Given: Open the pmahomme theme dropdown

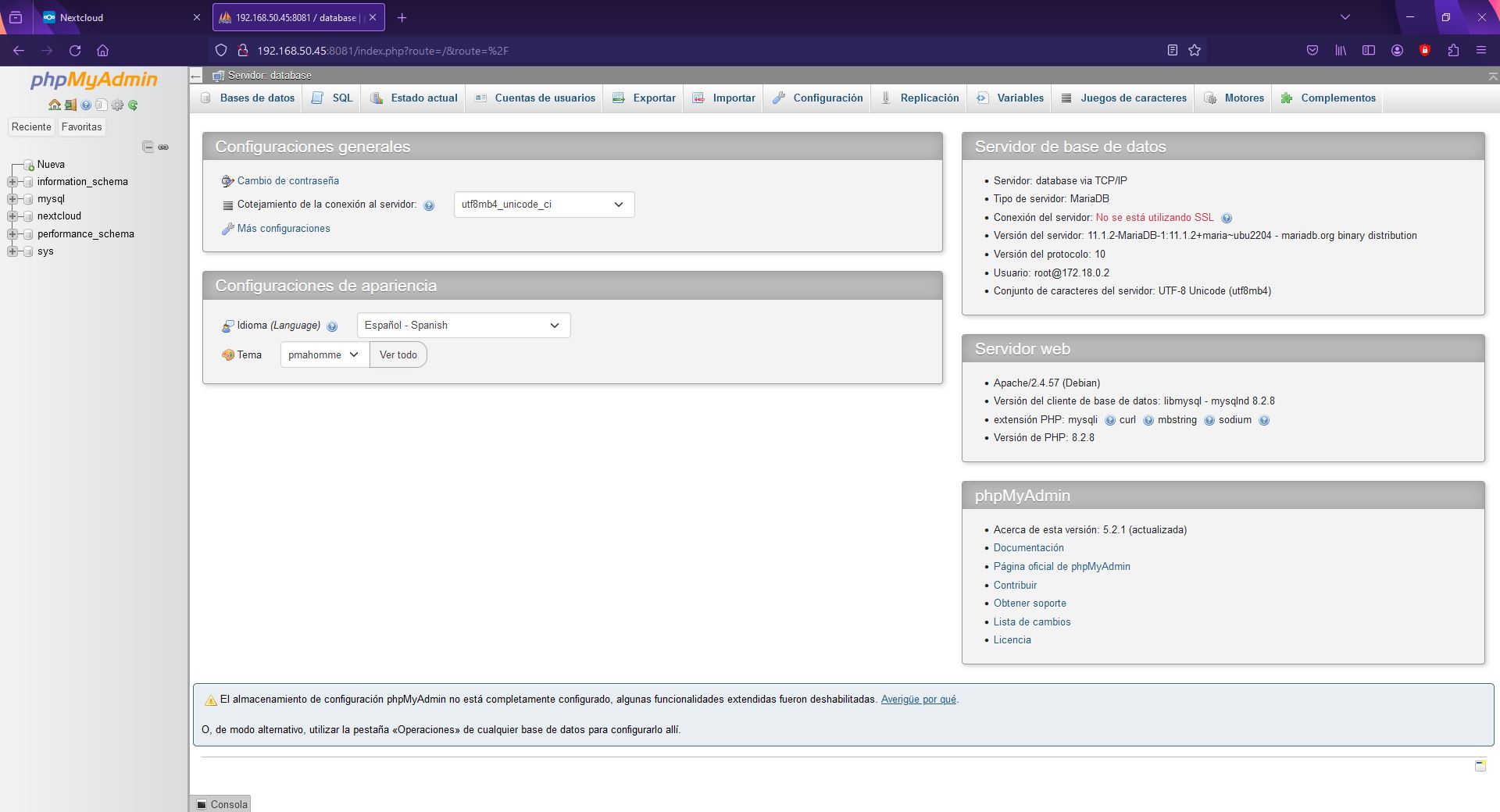Looking at the screenshot, I should pos(324,355).
